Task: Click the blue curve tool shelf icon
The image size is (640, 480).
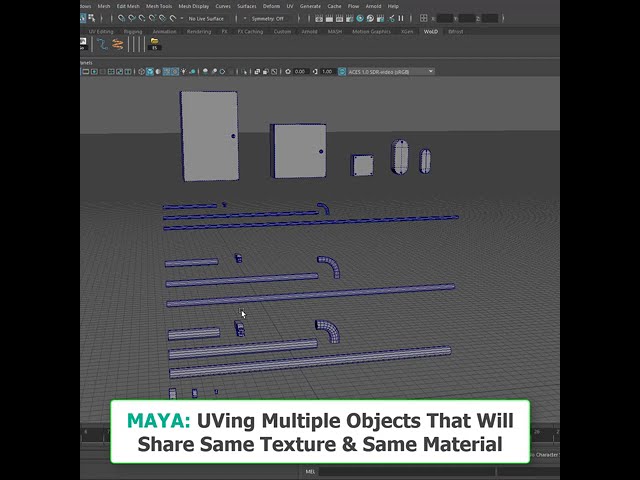Action: pyautogui.click(x=102, y=44)
